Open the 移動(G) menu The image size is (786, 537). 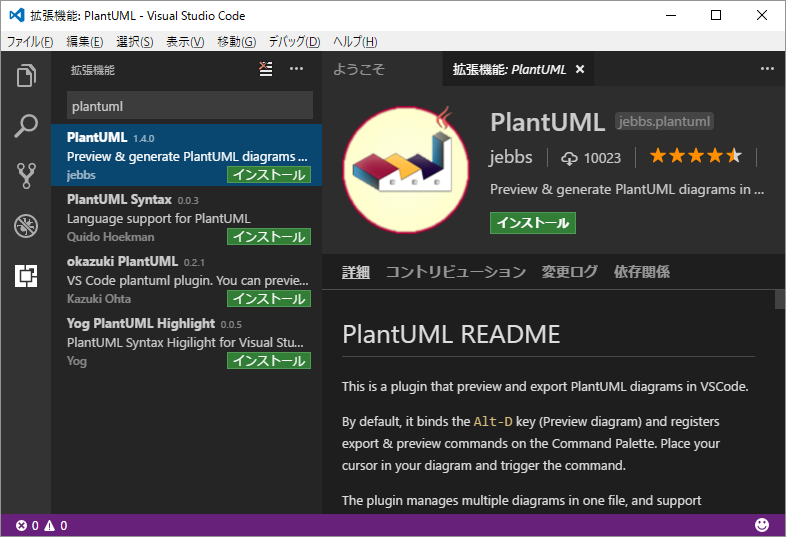tap(237, 42)
